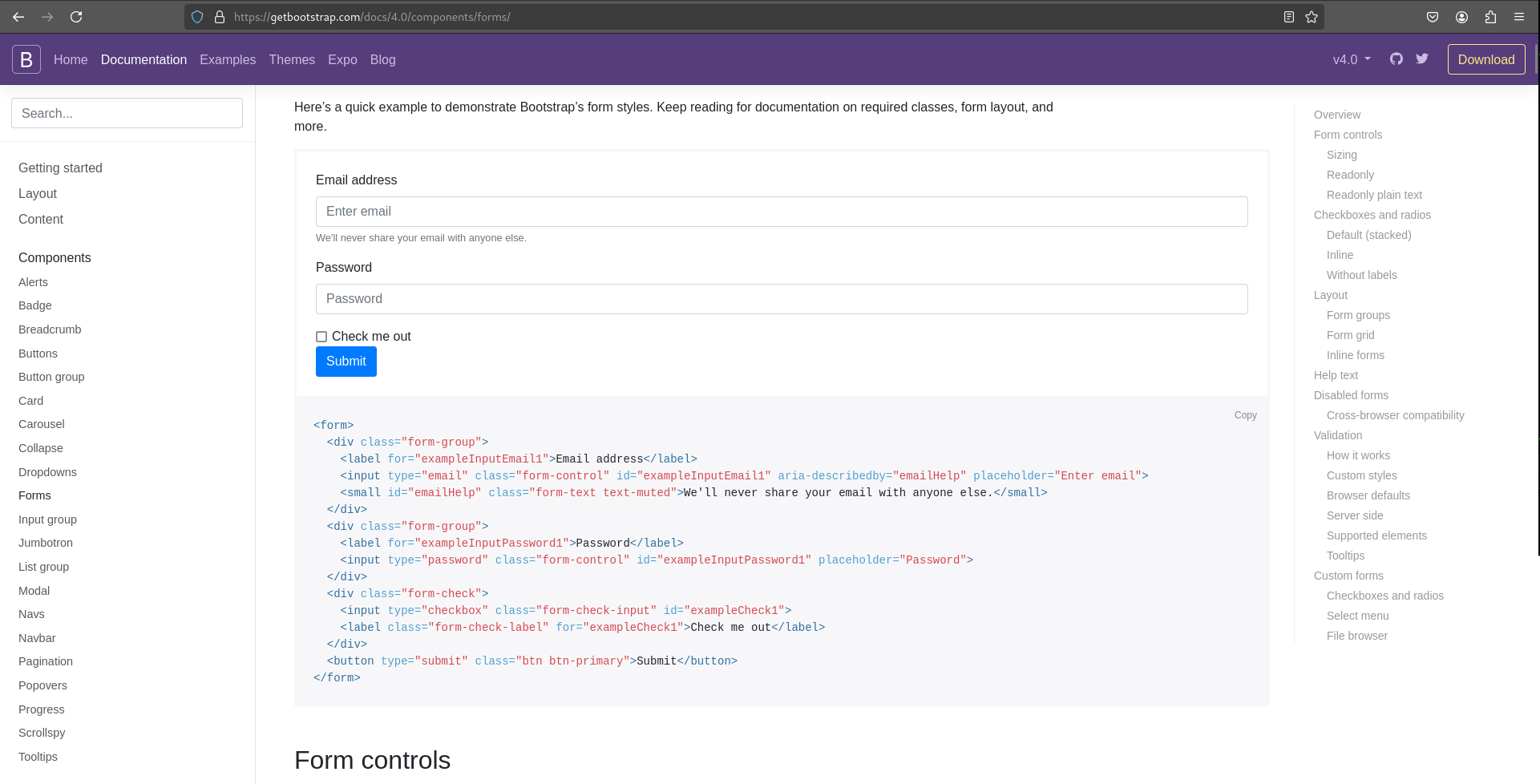Go back with the browser back arrow

[18, 17]
